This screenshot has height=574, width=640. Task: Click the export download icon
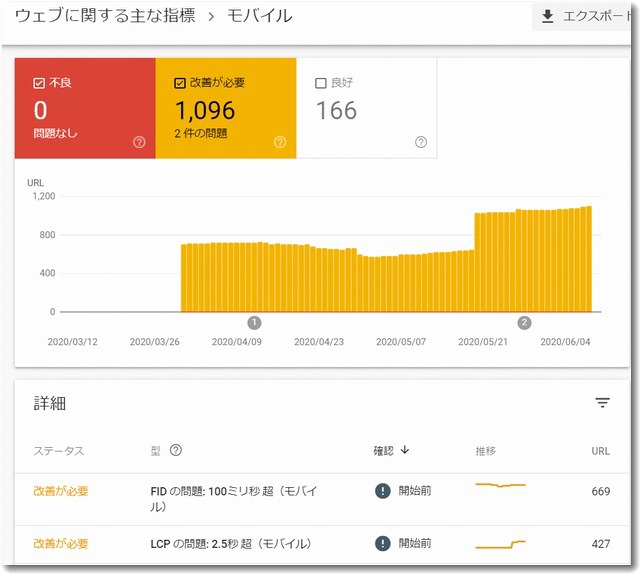(547, 17)
